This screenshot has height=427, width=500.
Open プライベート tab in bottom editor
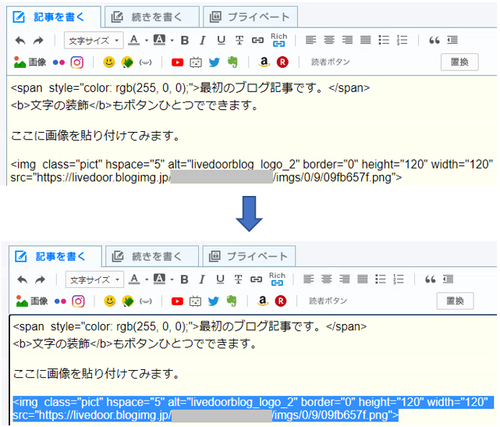[249, 256]
